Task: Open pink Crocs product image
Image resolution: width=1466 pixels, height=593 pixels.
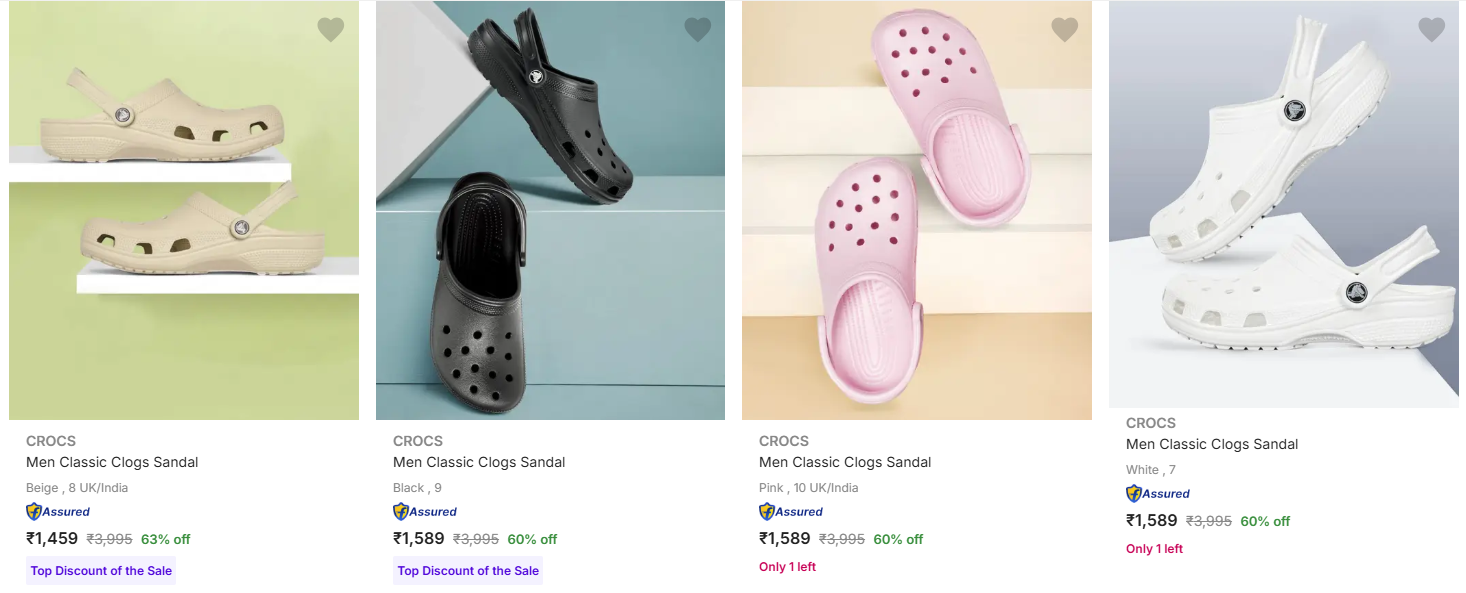Action: pos(916,210)
